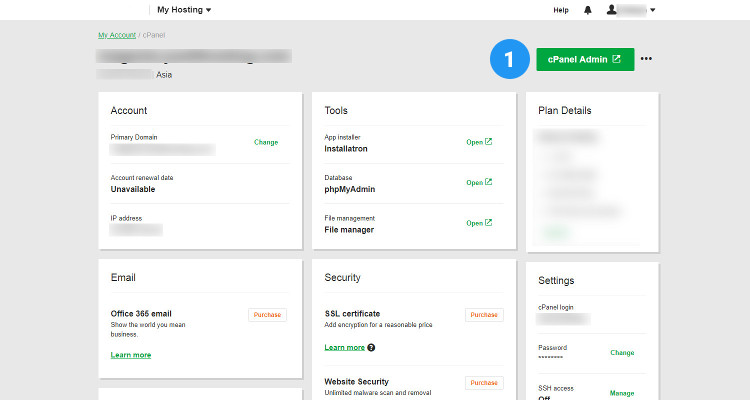The image size is (750, 400).
Task: Click the SSL help question mark icon
Action: tap(371, 348)
